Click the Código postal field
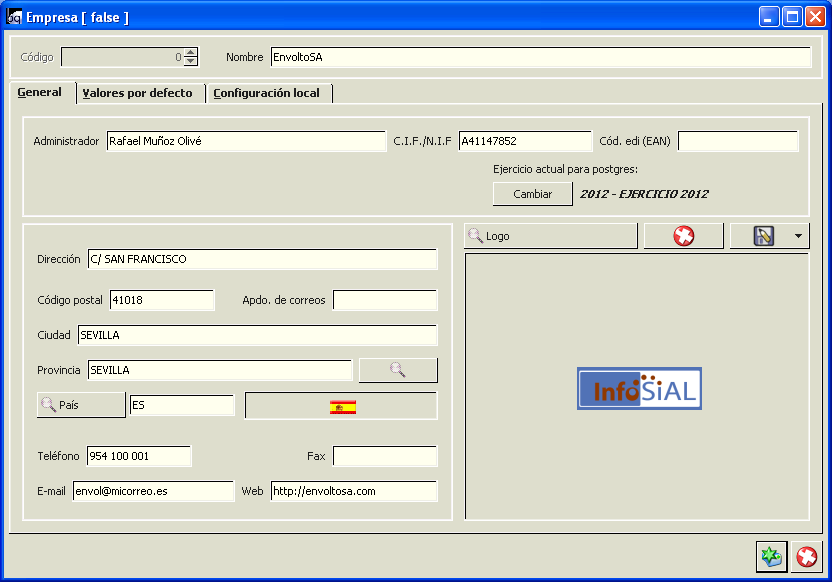 click(162, 300)
